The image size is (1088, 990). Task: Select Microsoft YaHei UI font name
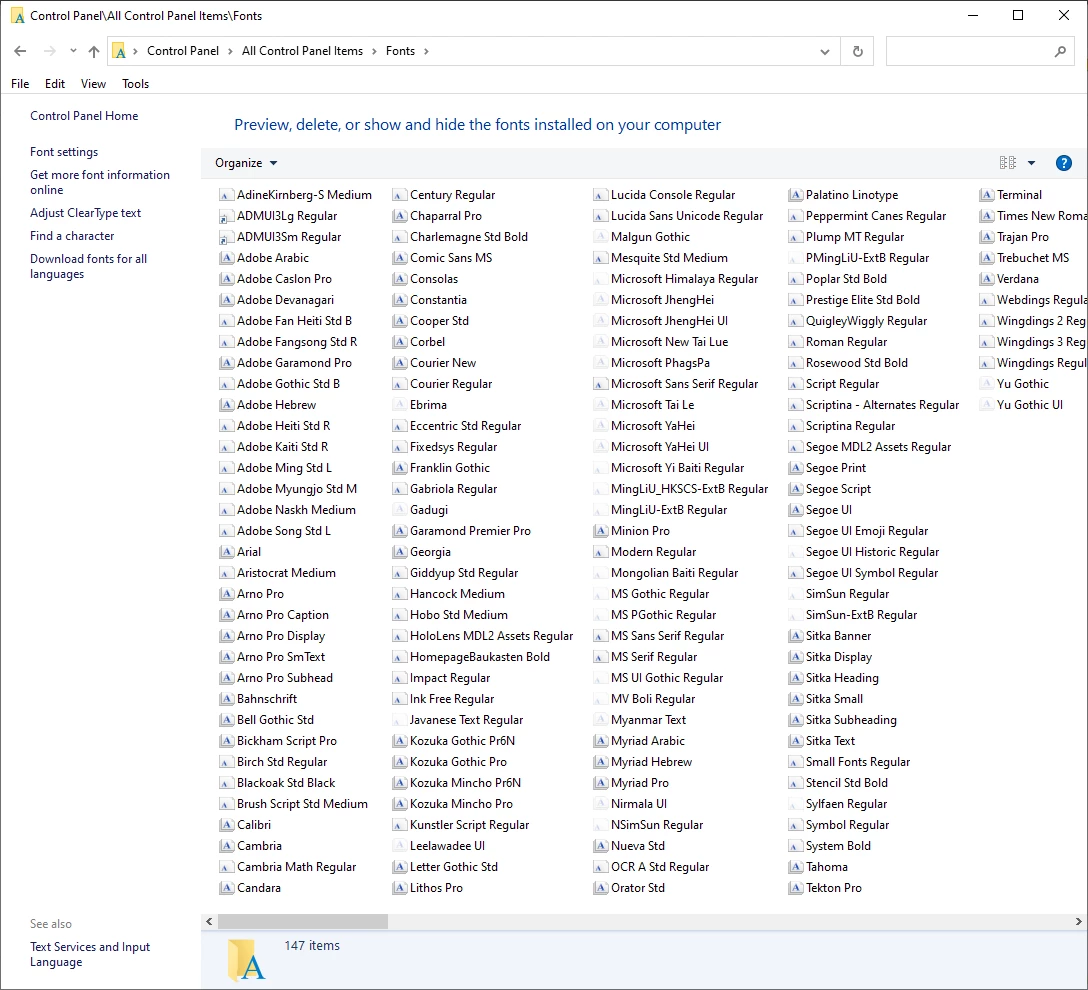660,447
